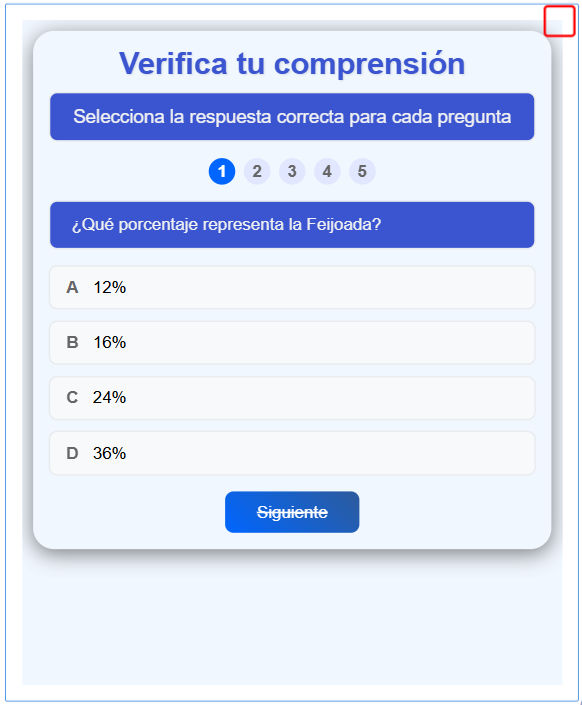582x705 pixels.
Task: Open question 4 from the step indicators
Action: coord(327,171)
